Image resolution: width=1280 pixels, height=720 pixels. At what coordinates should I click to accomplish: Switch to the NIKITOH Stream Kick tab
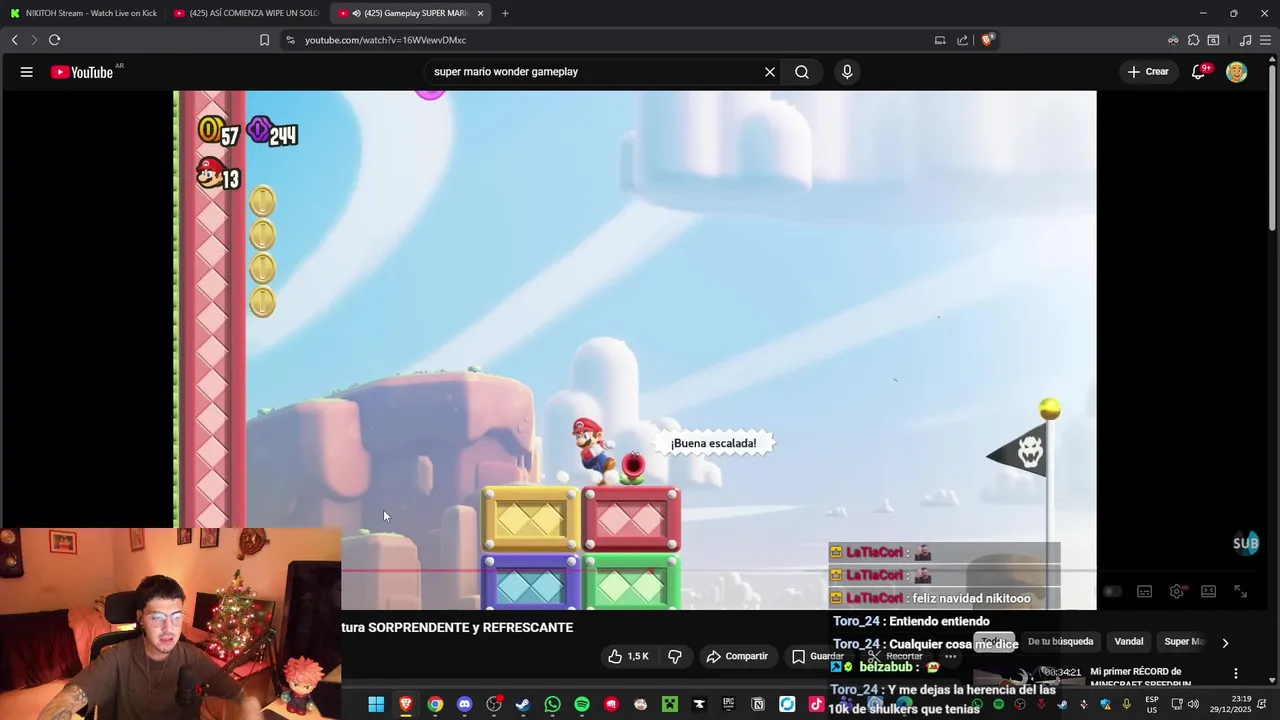coord(83,13)
